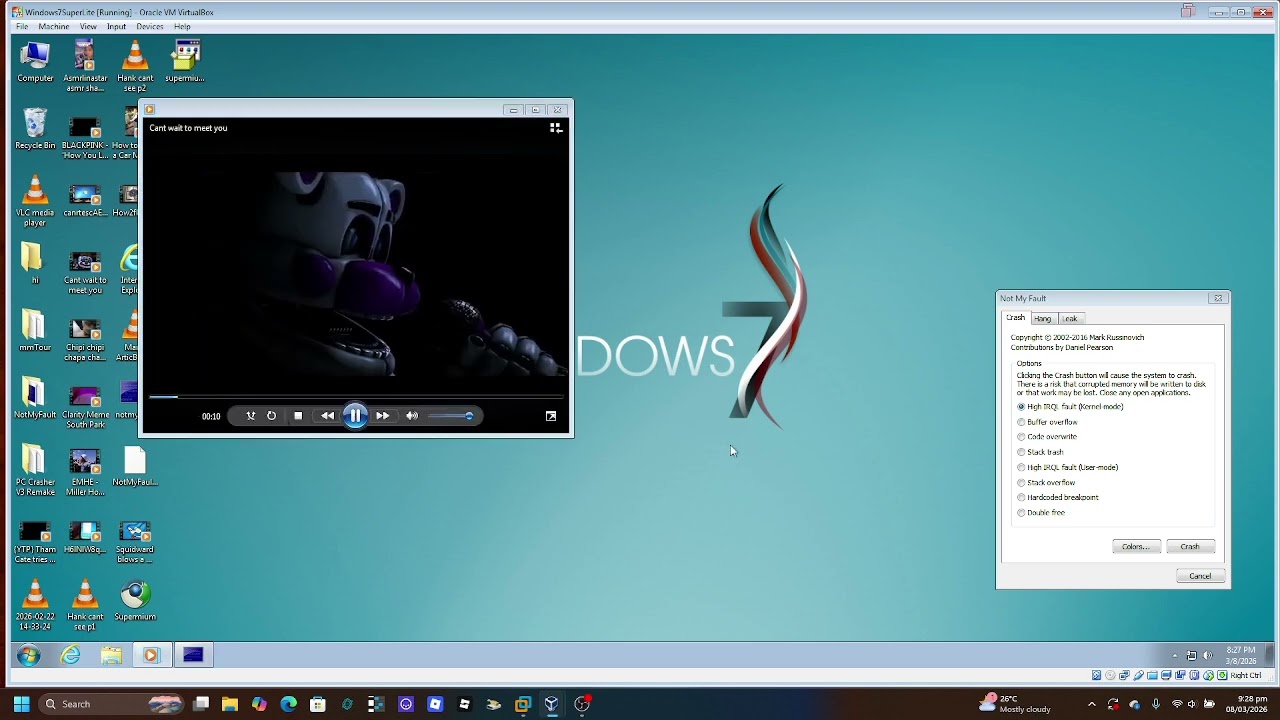
Task: Open VirtualBox Devices menu
Action: [x=150, y=27]
